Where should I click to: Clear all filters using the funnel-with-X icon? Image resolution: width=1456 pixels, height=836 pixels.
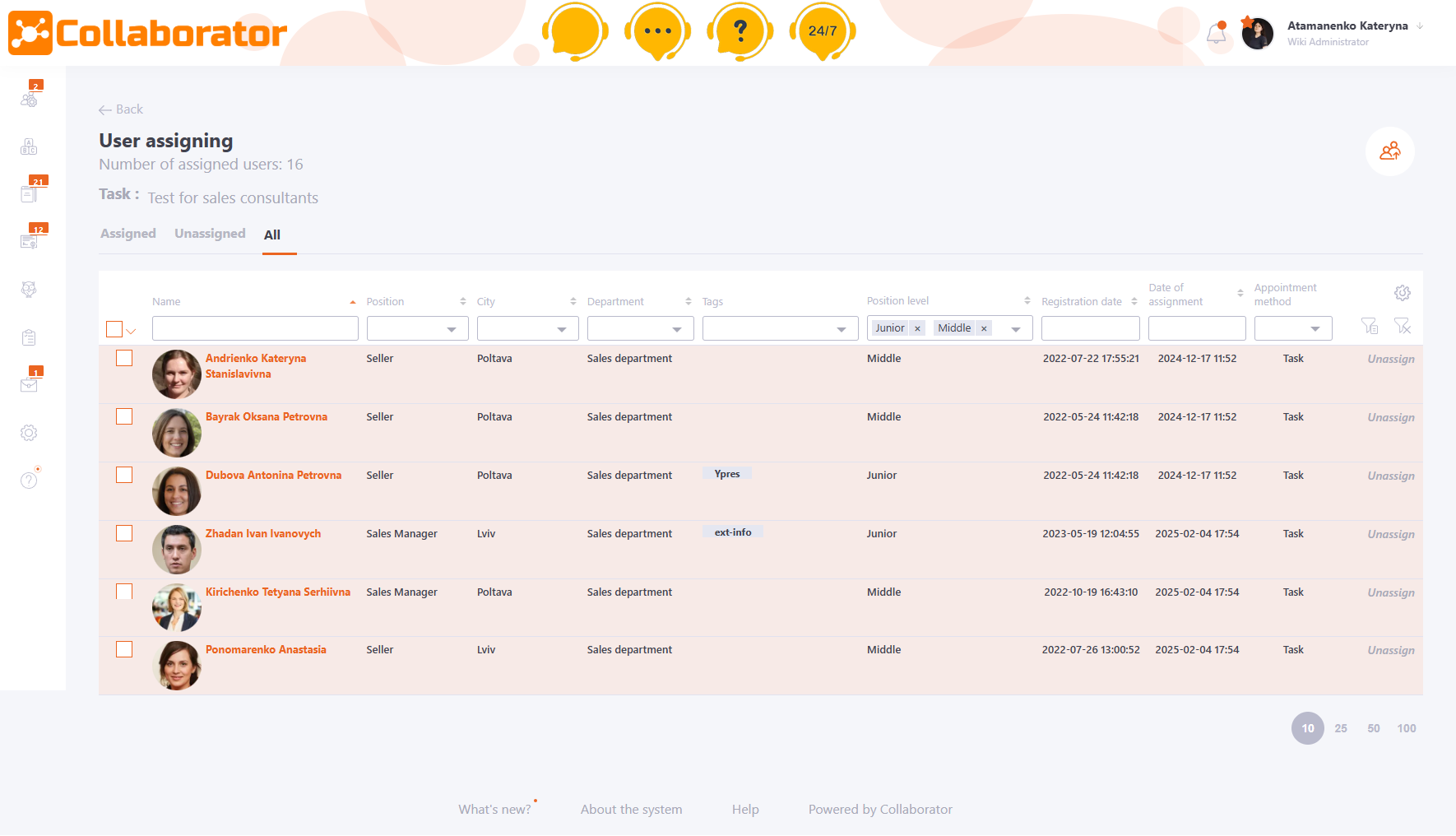(x=1403, y=326)
